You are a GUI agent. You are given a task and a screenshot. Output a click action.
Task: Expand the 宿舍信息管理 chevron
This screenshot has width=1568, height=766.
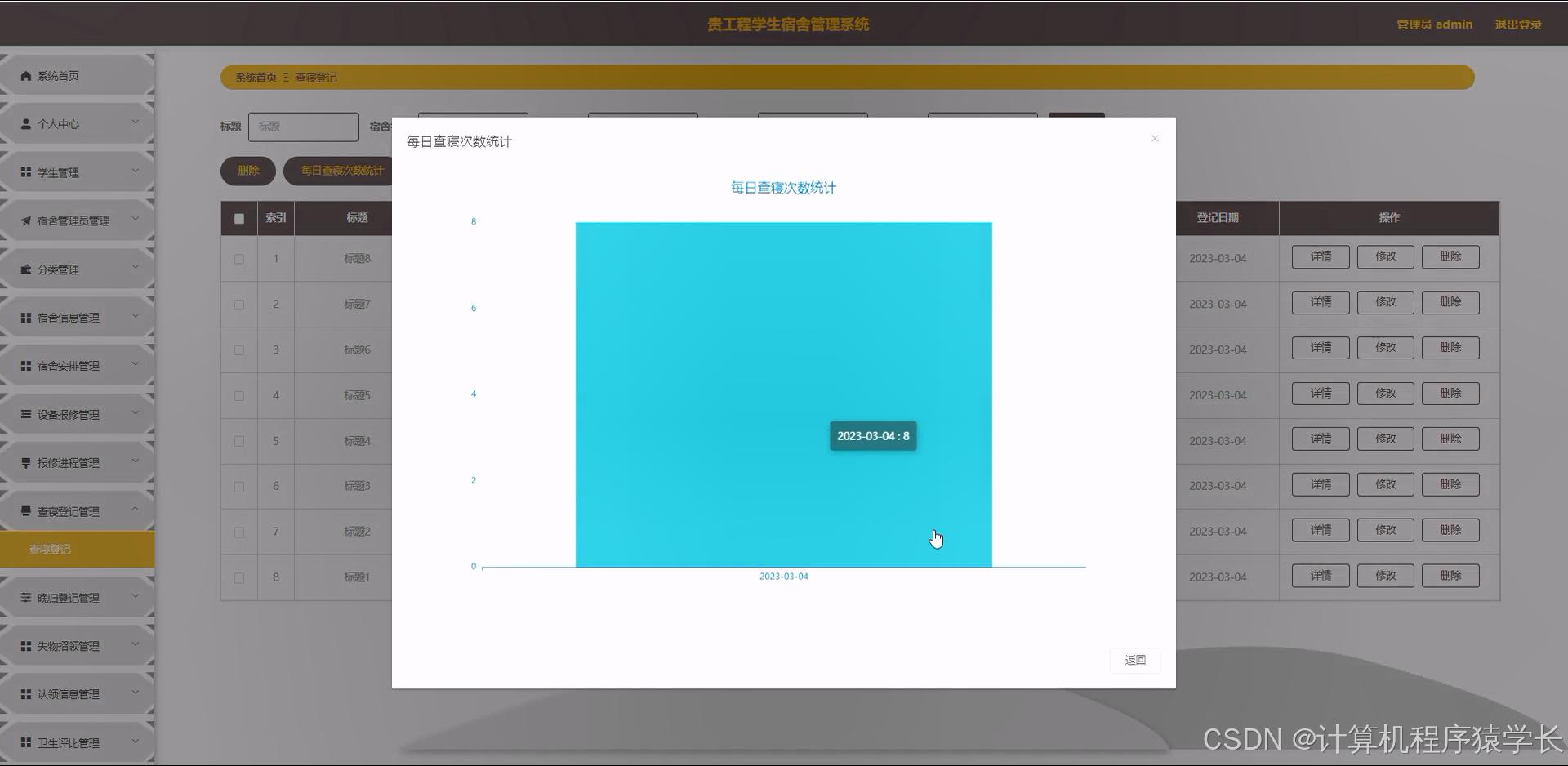coord(136,316)
